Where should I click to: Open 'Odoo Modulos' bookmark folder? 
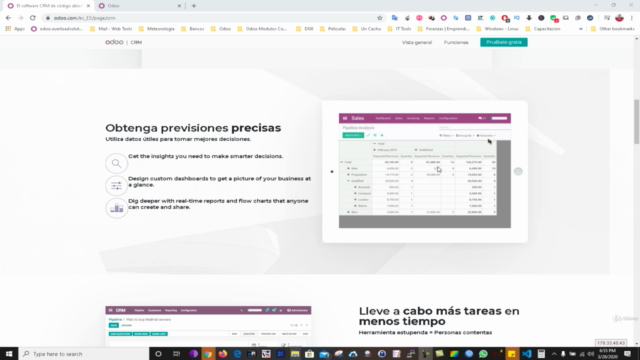coord(262,29)
